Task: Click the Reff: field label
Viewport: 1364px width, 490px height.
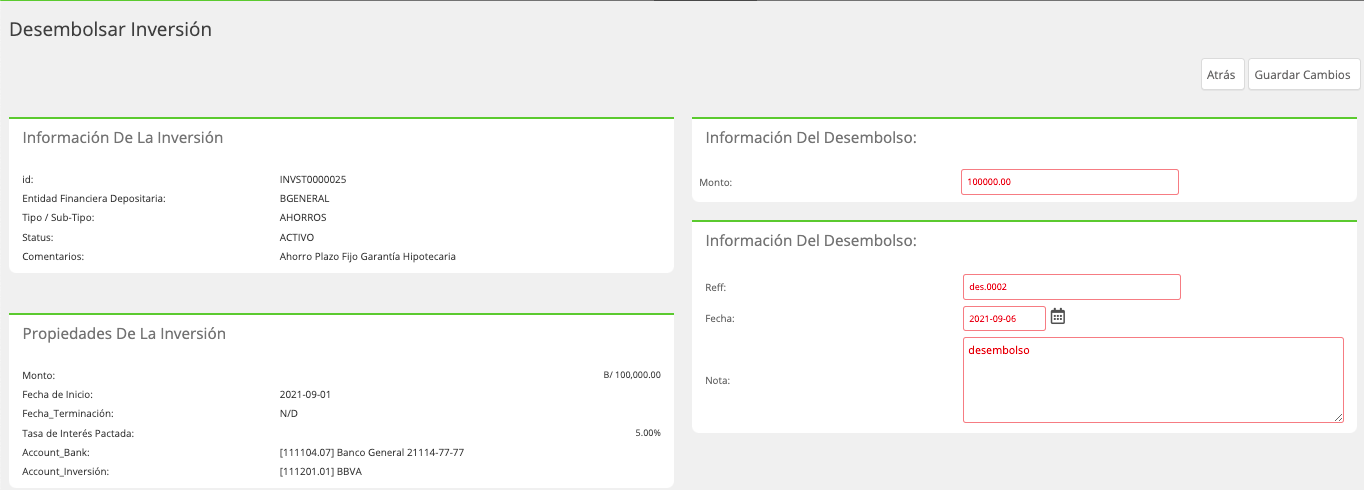Action: (x=716, y=288)
